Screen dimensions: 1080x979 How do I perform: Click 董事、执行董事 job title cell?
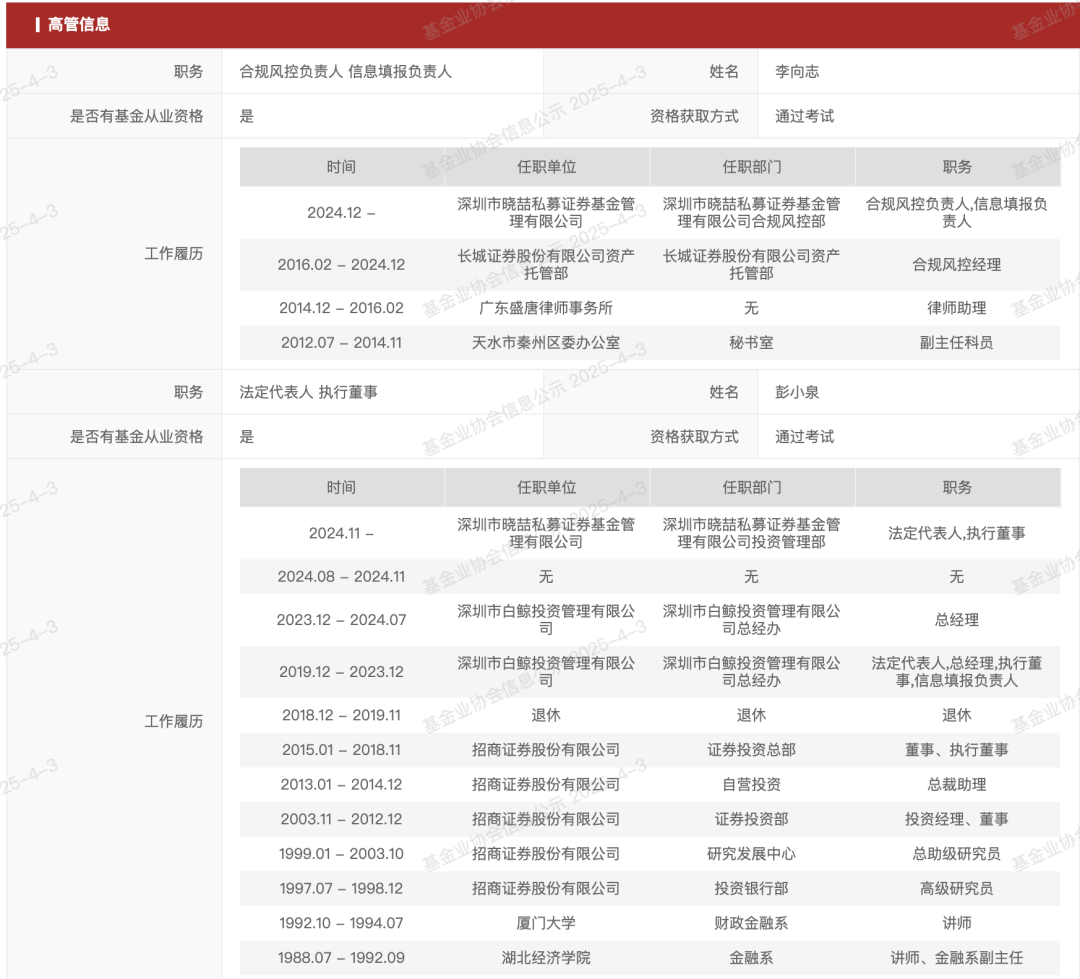pos(957,750)
